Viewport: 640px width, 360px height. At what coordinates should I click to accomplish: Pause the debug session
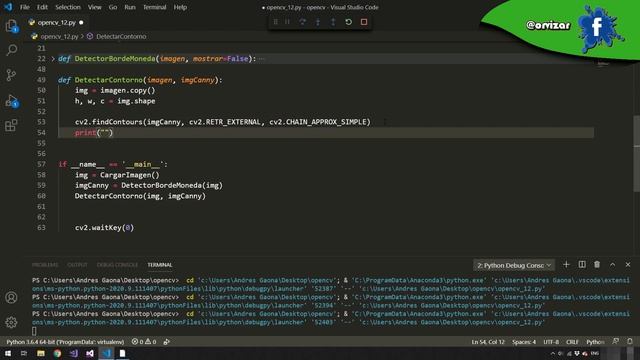tap(287, 22)
